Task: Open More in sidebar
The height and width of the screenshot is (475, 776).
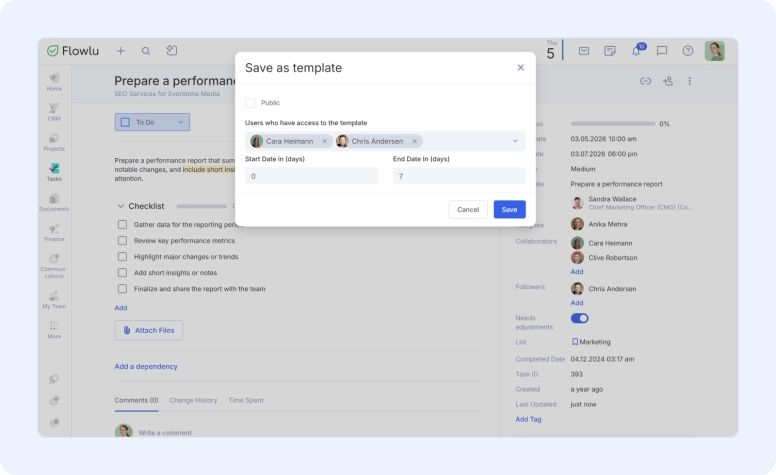Action: pyautogui.click(x=54, y=330)
